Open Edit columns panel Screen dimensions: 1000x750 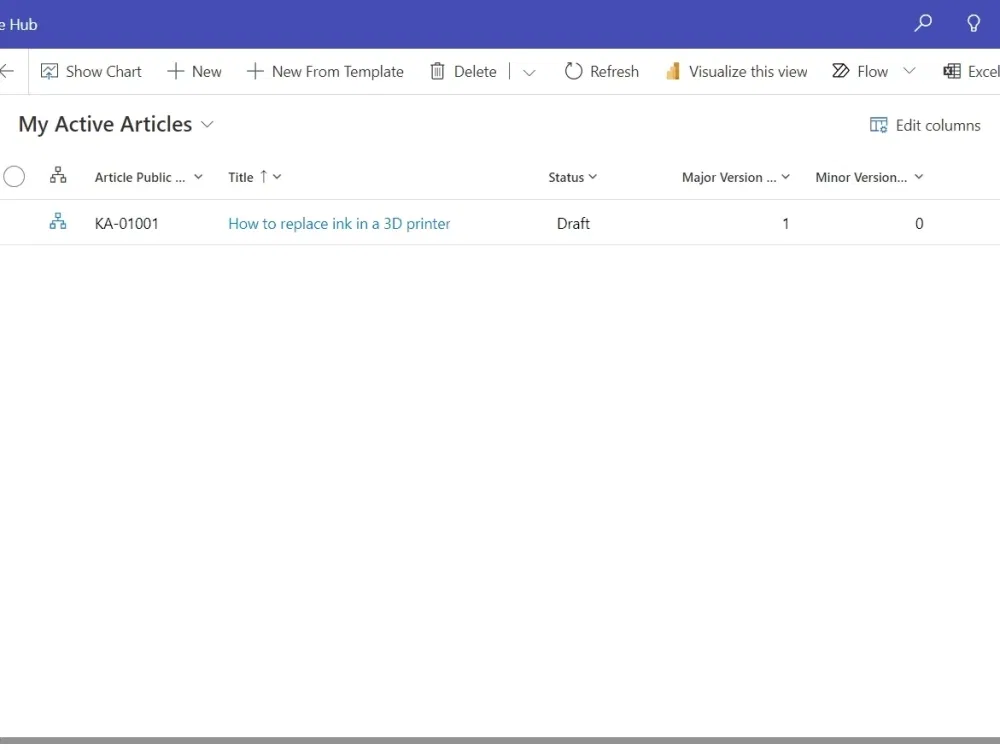pos(925,126)
